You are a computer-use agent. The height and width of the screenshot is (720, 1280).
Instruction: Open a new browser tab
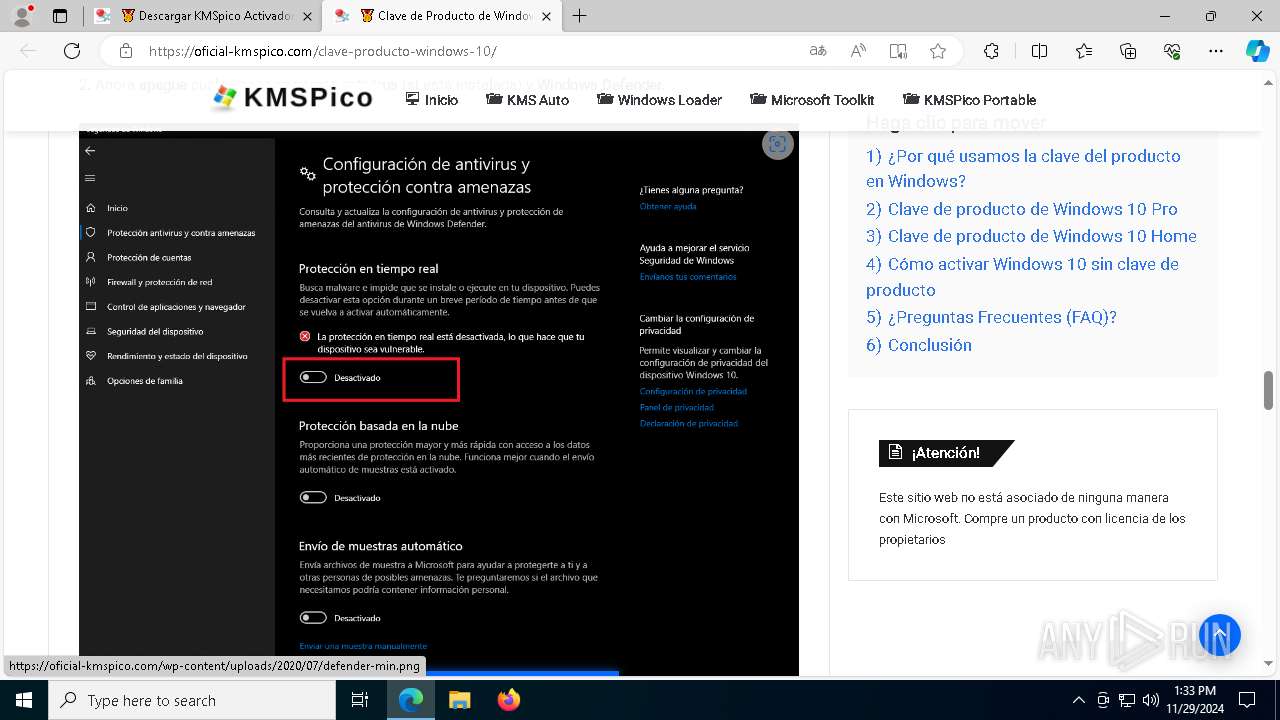pos(579,16)
